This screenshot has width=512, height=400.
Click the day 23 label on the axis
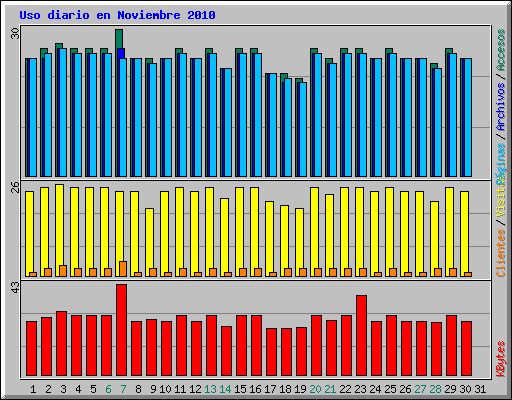coord(360,389)
